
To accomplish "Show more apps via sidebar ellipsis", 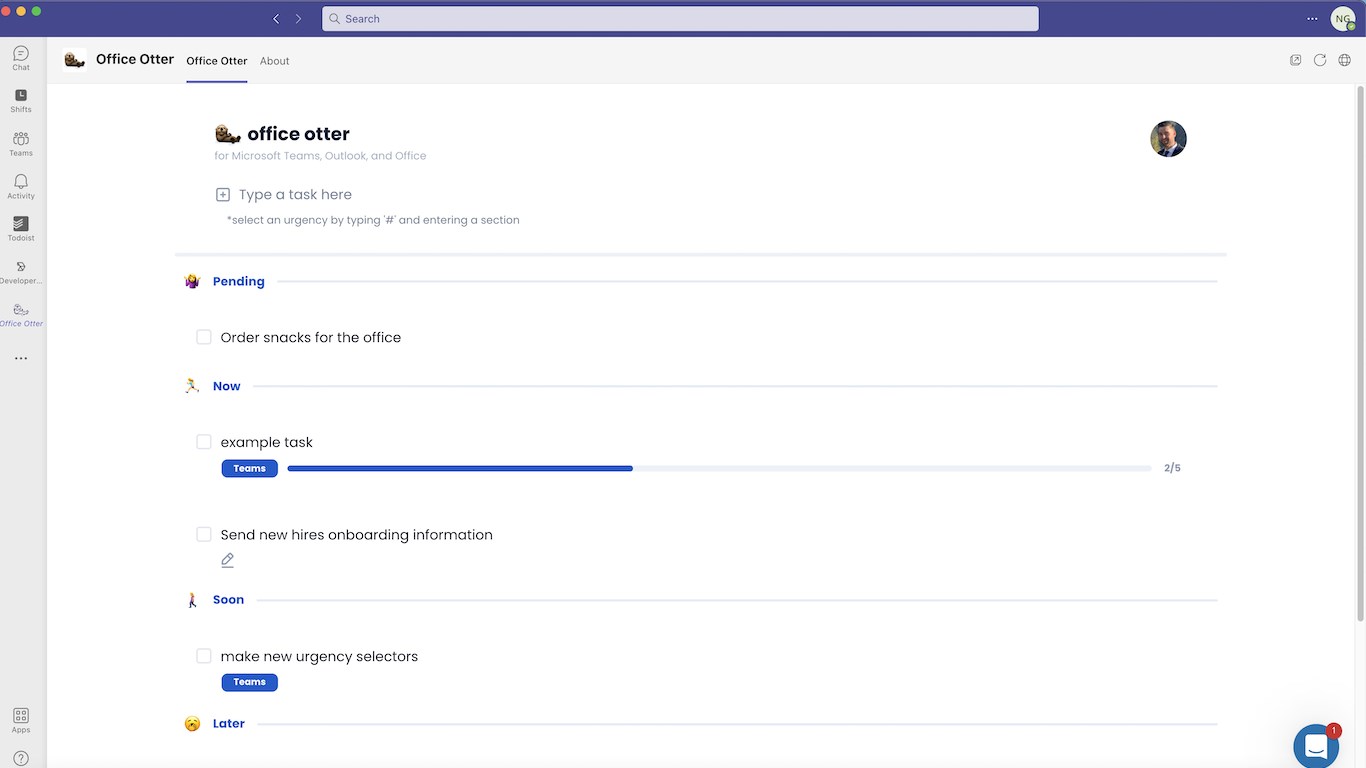I will click(21, 358).
